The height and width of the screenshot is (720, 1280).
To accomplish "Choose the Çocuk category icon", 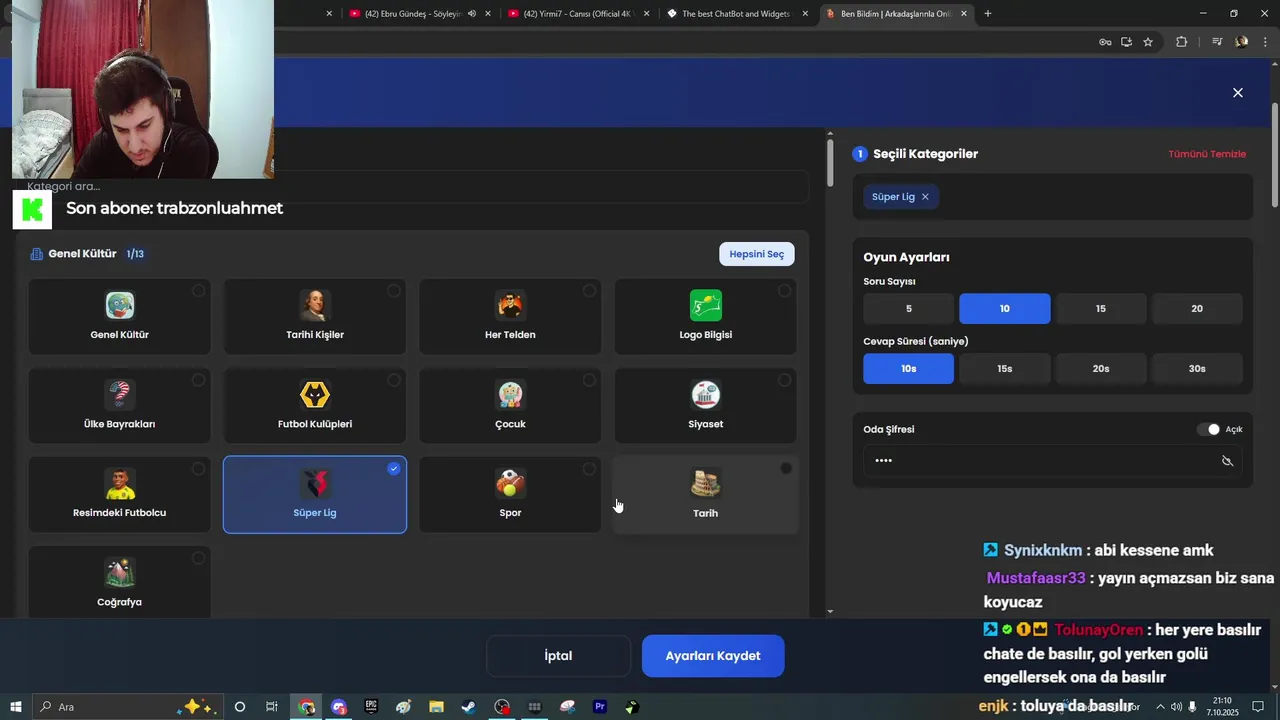I will (x=510, y=394).
